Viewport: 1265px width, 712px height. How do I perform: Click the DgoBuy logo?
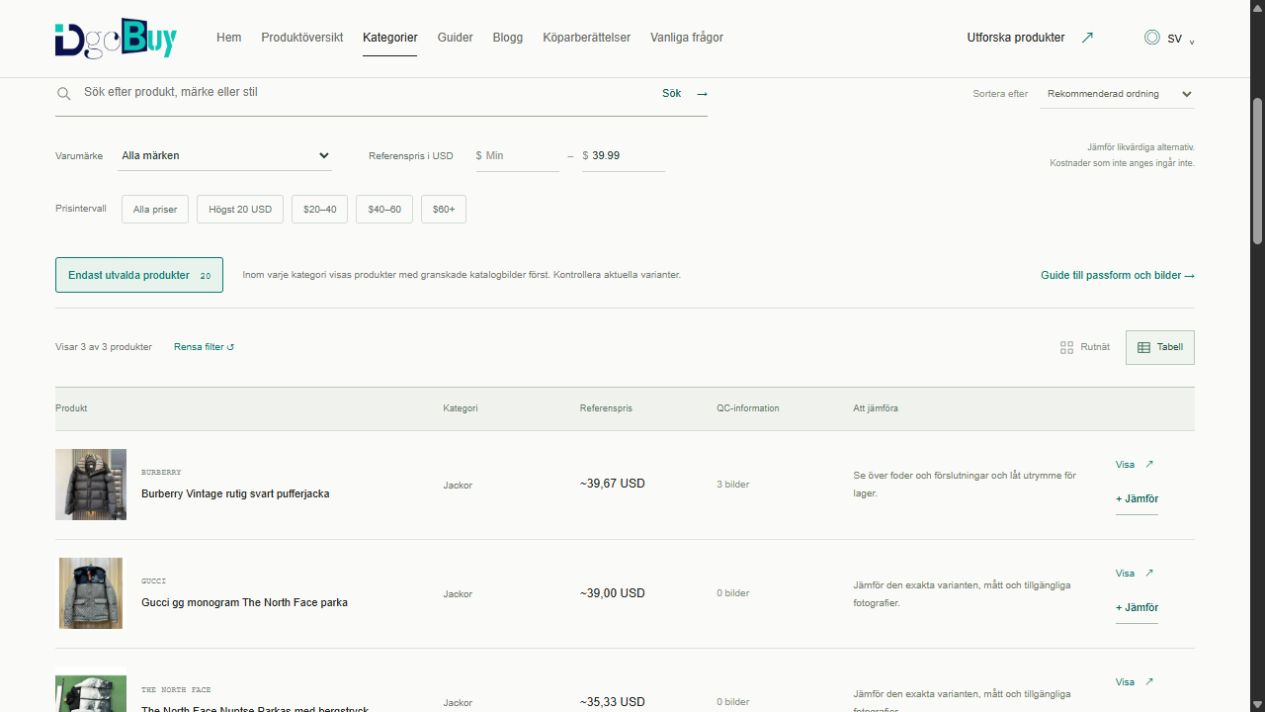[x=116, y=38]
